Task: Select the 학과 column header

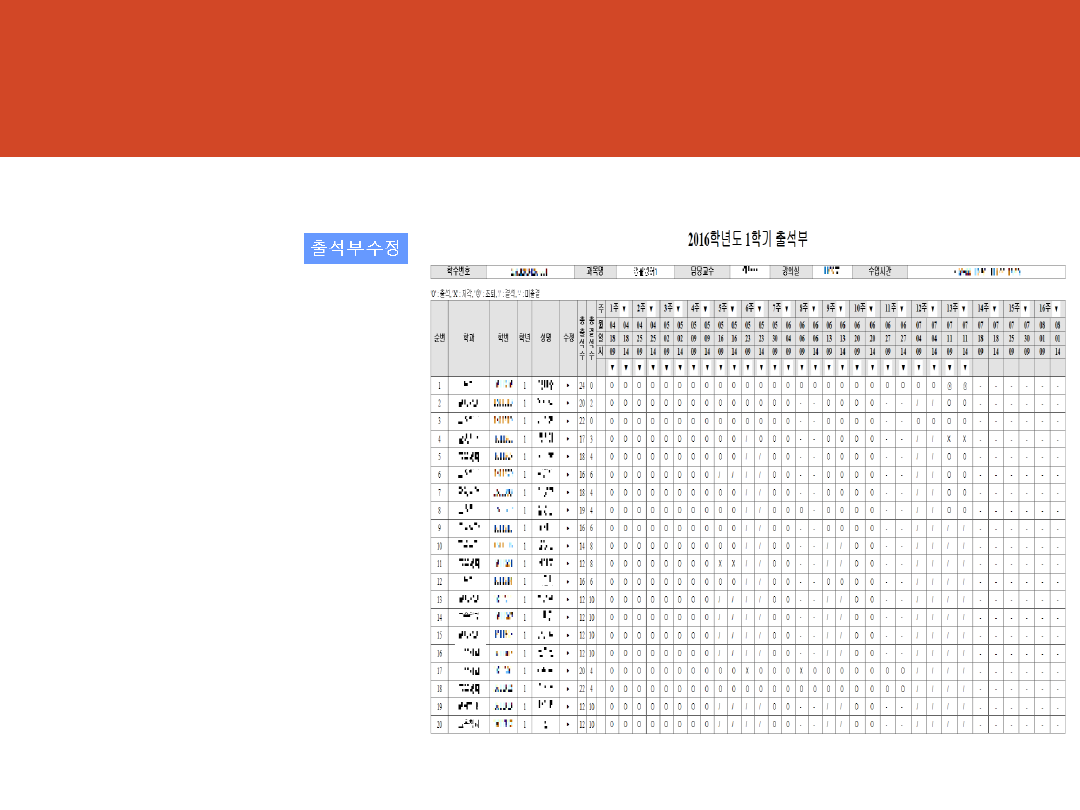Action: pyautogui.click(x=468, y=338)
